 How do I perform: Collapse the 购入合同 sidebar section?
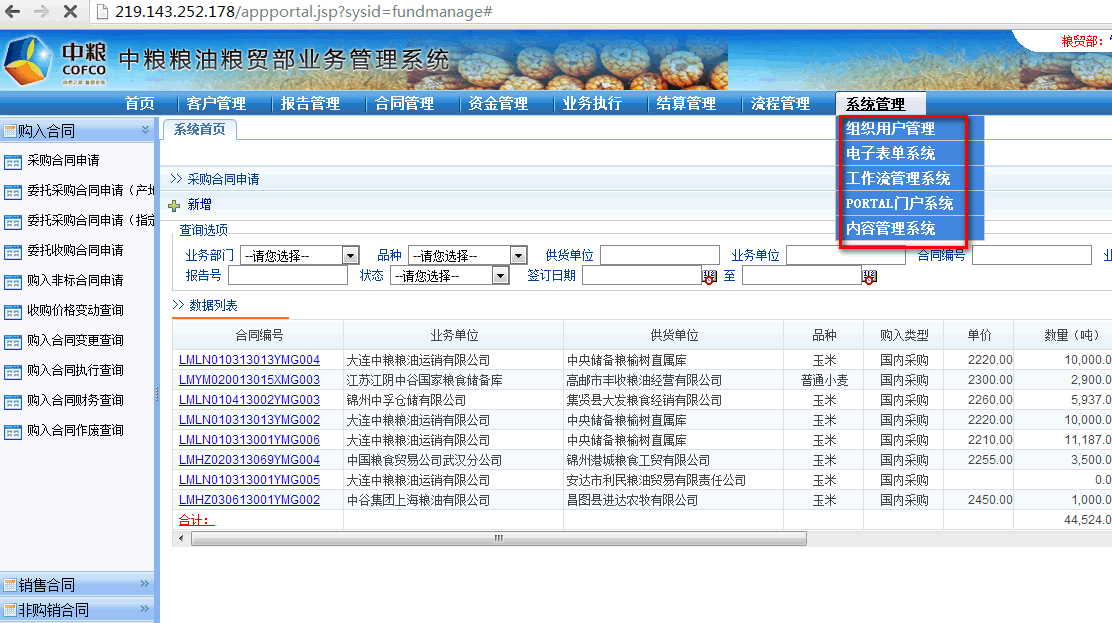[x=145, y=129]
